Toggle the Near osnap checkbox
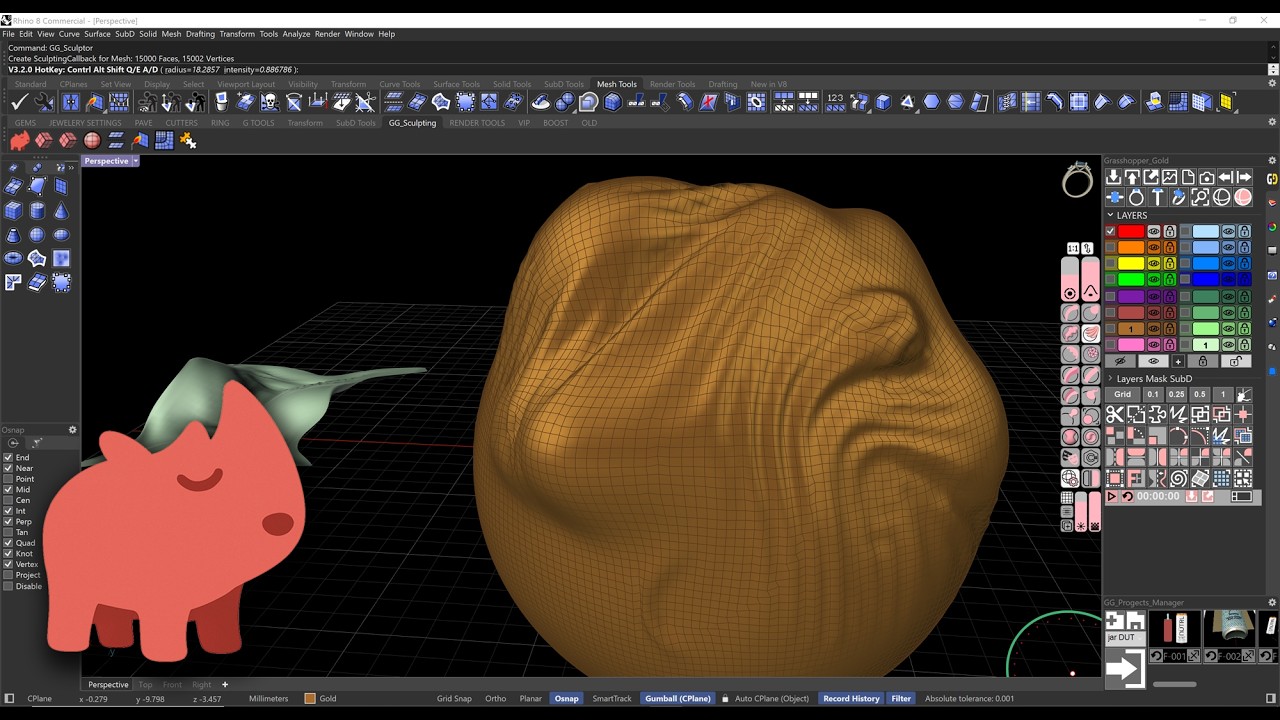The image size is (1280, 720). (8, 468)
